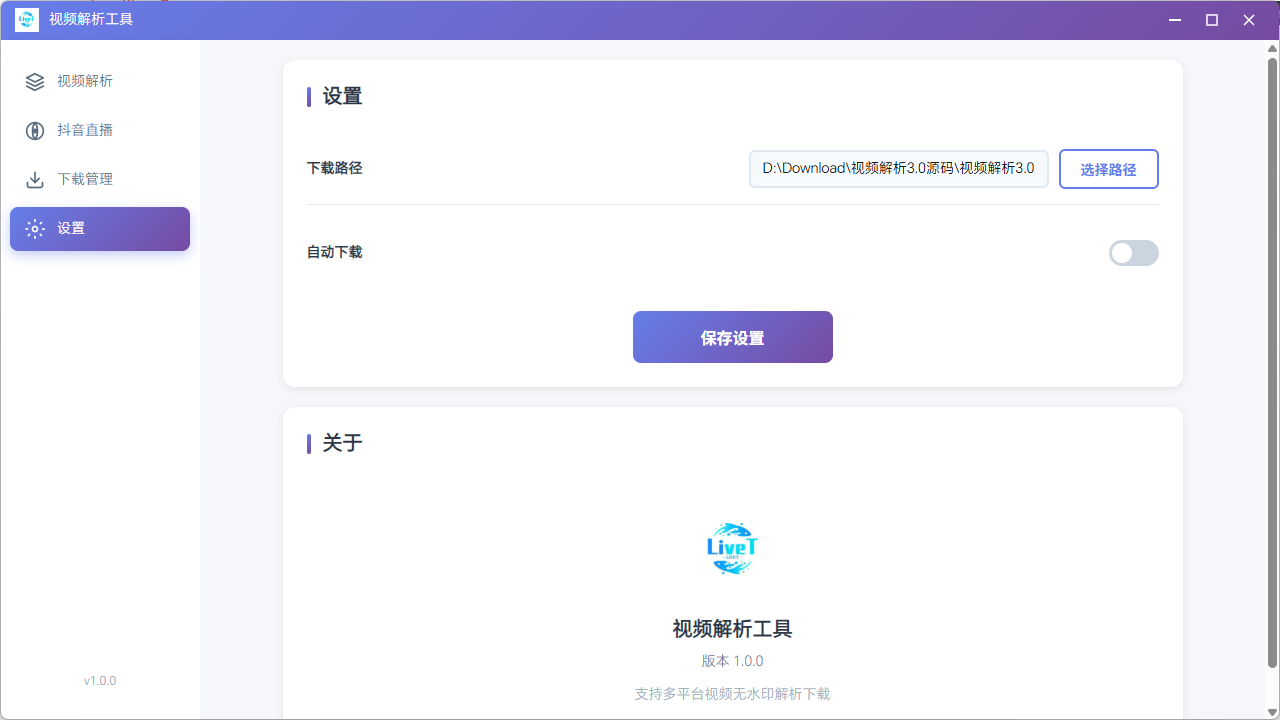
Task: Enable the 自动下载 toggle switch
Action: pyautogui.click(x=1133, y=253)
